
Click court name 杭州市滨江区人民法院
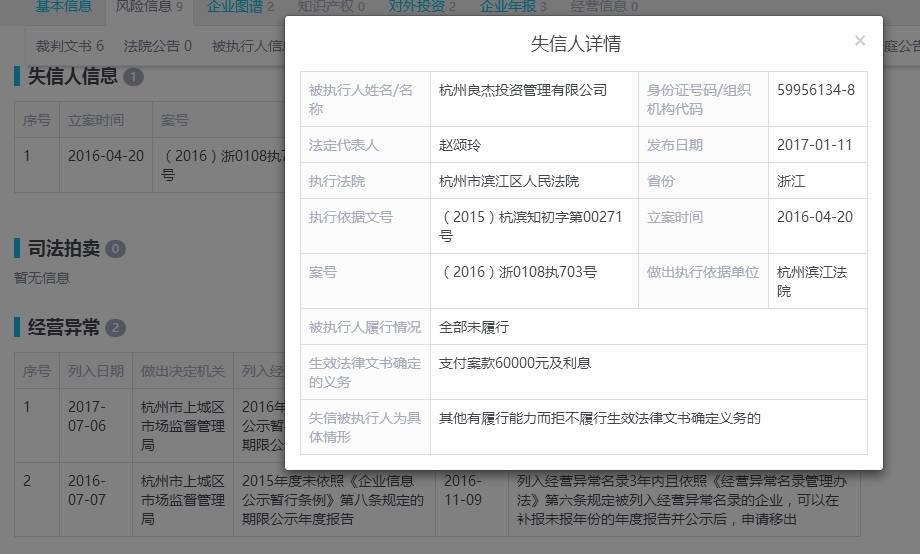(509, 181)
